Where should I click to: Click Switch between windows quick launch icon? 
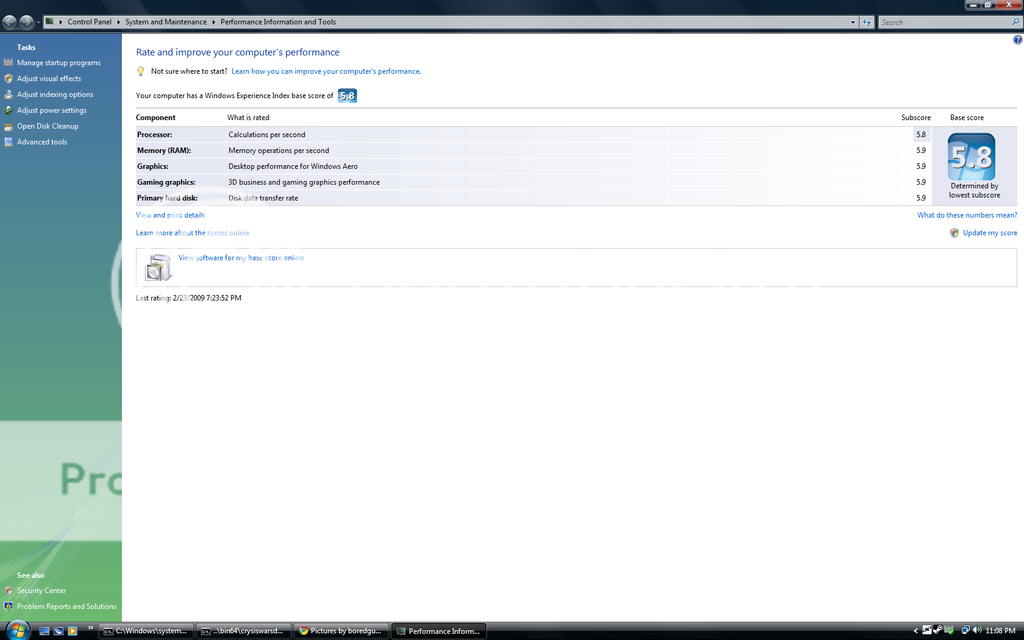pos(58,631)
